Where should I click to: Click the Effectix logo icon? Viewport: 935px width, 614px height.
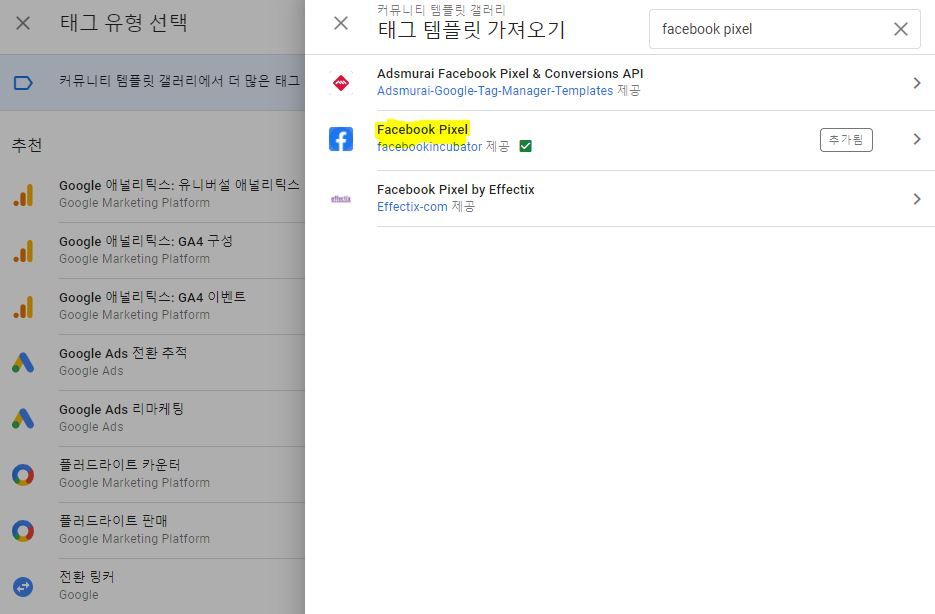point(341,199)
